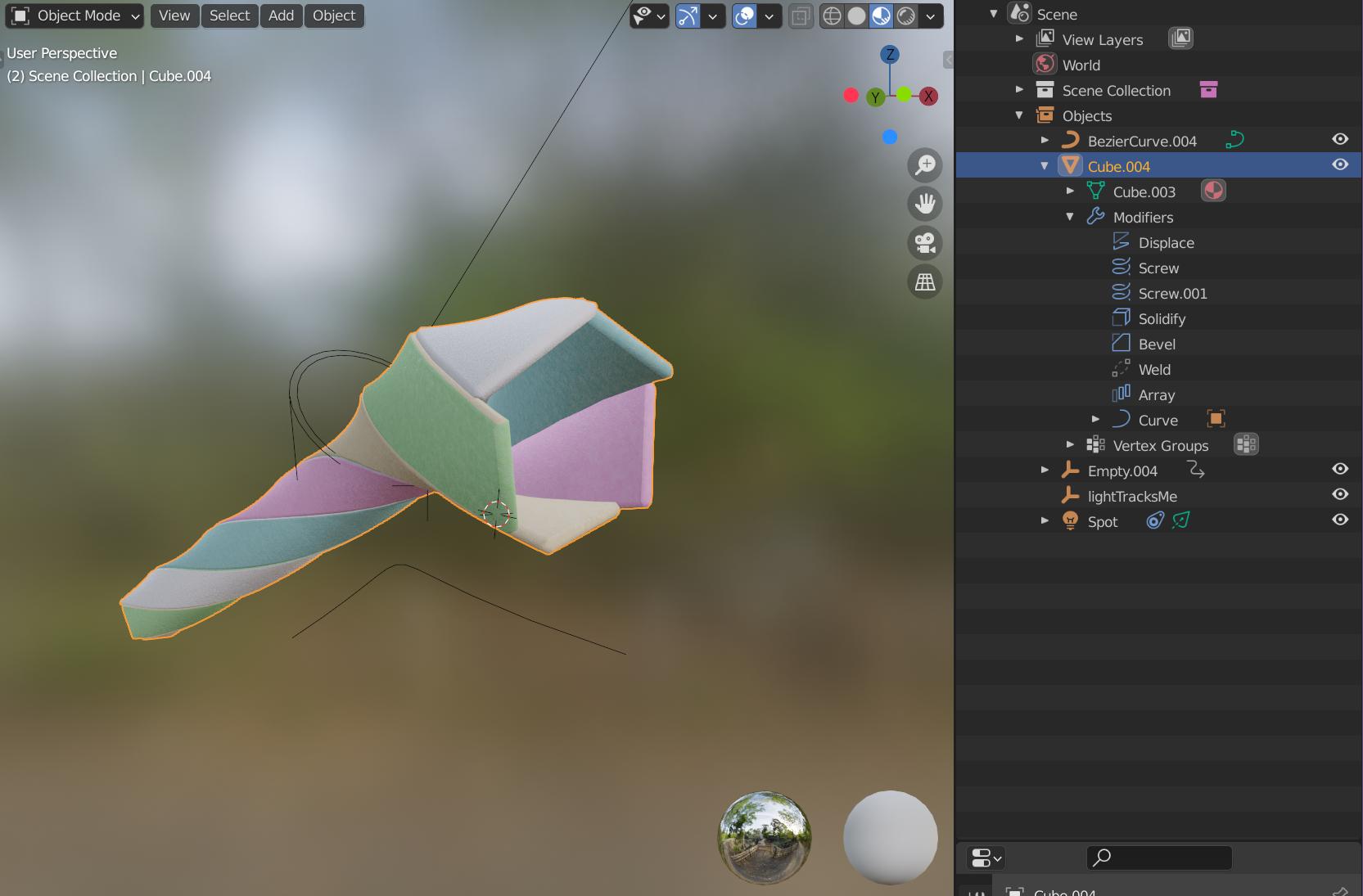Open the Object Mode dropdown
The image size is (1363, 896).
pos(75,16)
